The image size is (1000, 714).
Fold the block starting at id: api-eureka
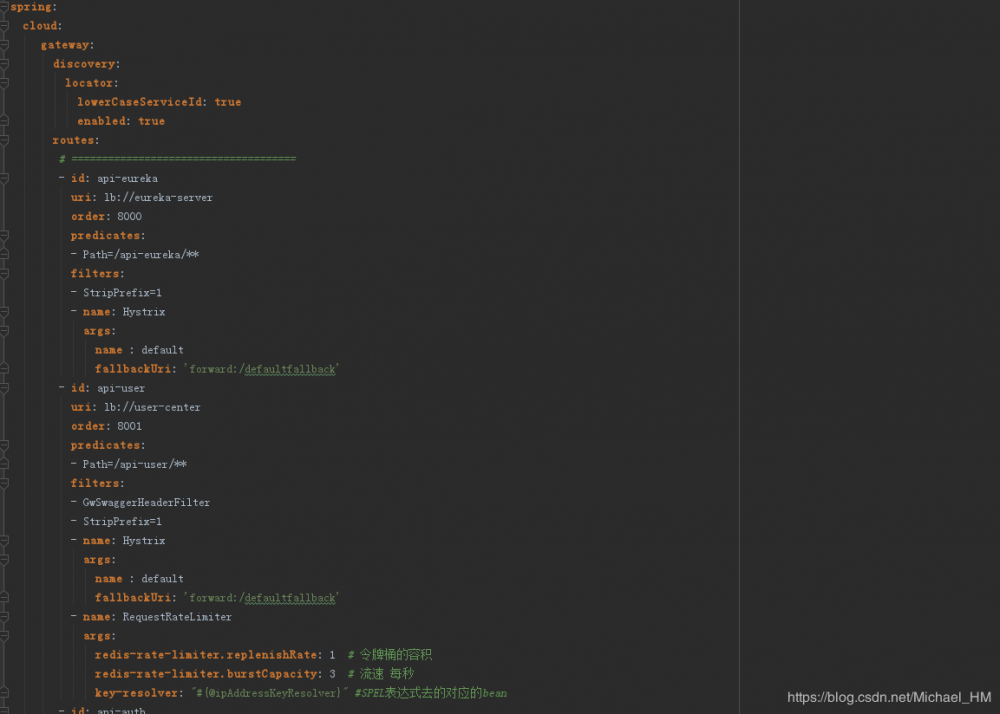[x=4, y=178]
